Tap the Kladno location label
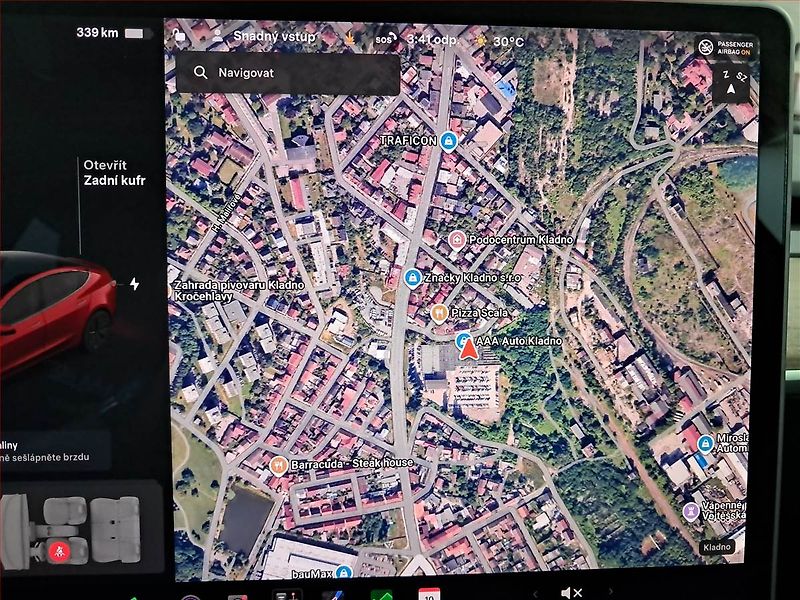Viewport: 800px width, 600px height. 717,547
